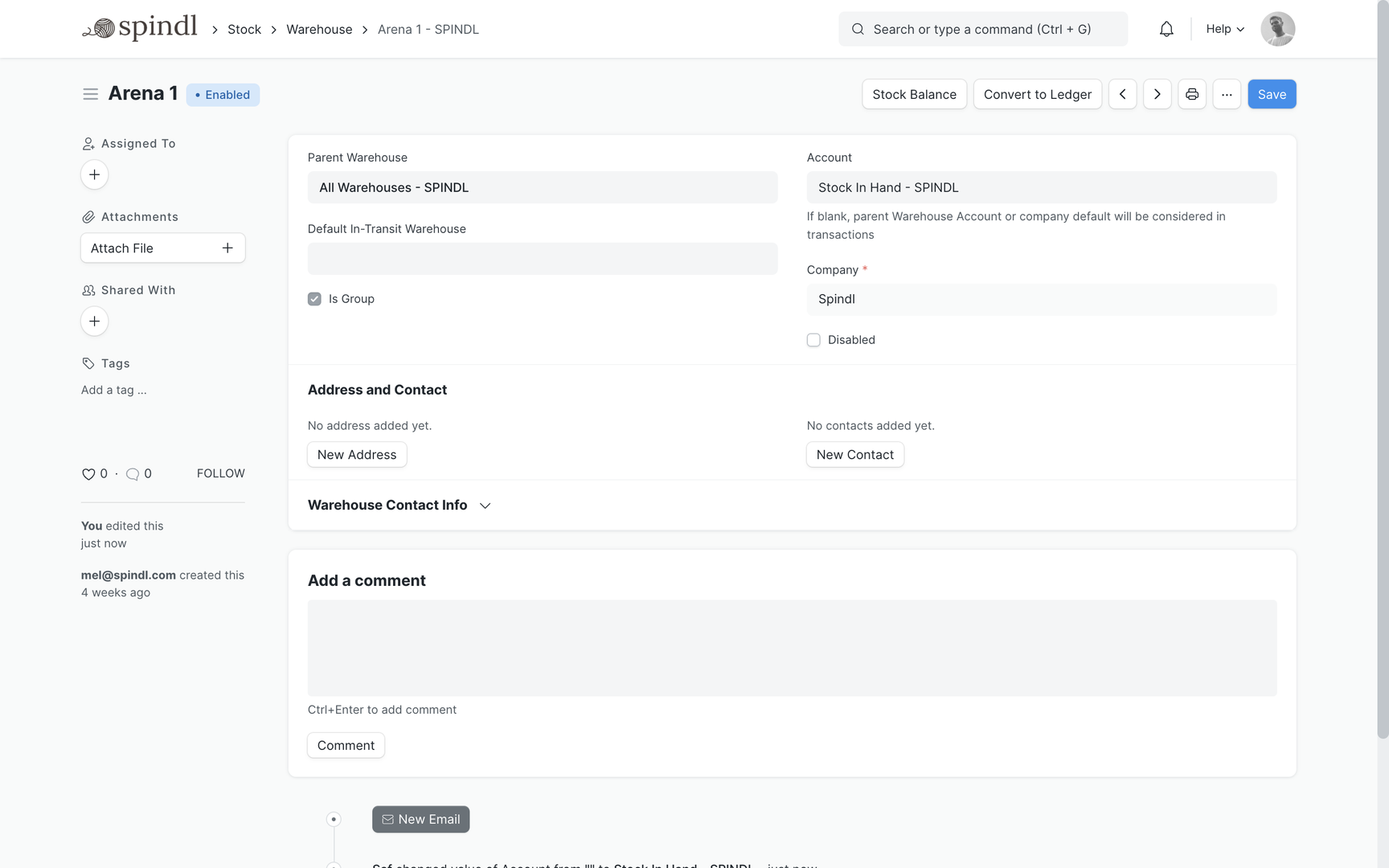Click the Assigned To sidebar label
1389x868 pixels.
tap(138, 144)
